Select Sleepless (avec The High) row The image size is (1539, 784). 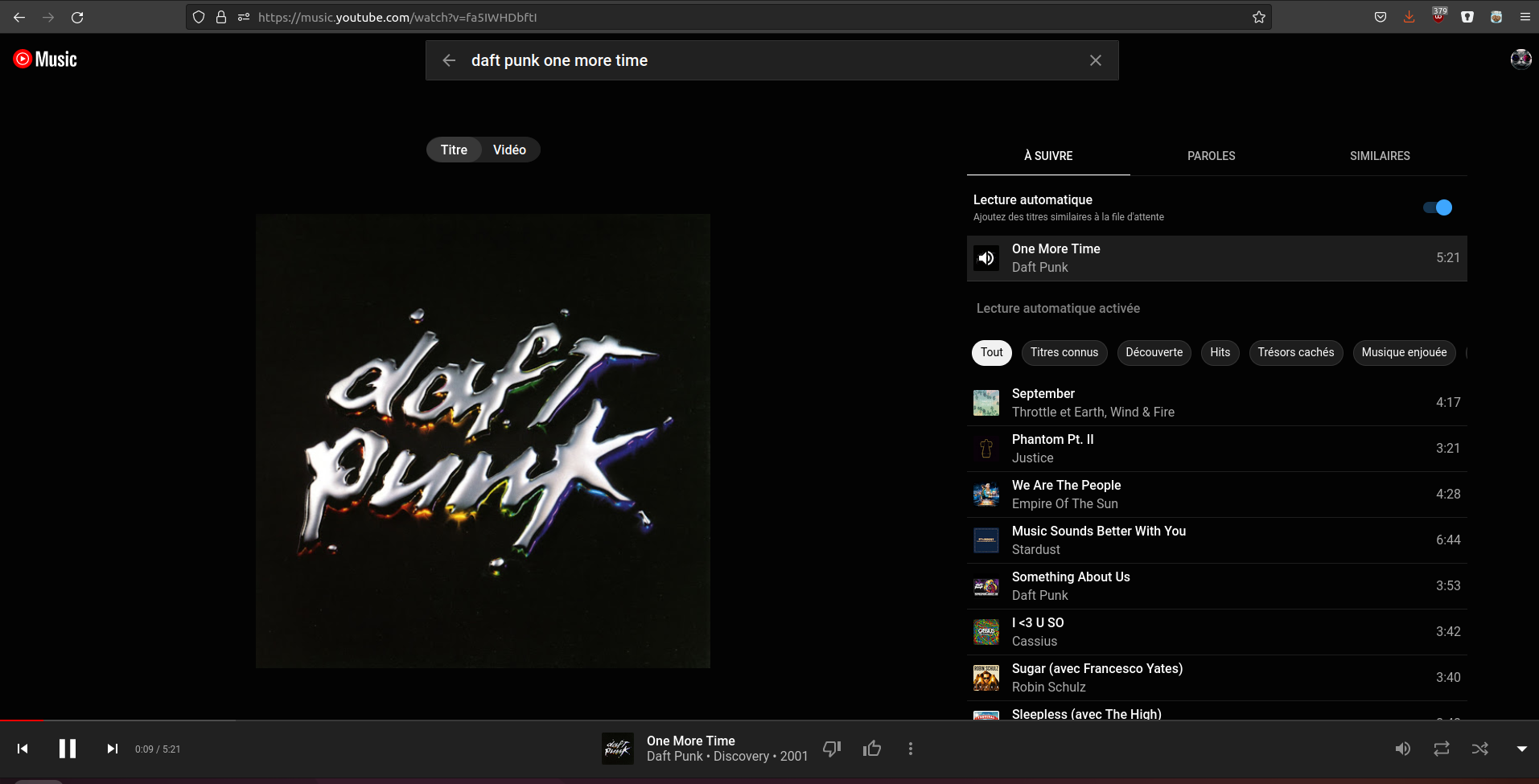tap(1217, 712)
